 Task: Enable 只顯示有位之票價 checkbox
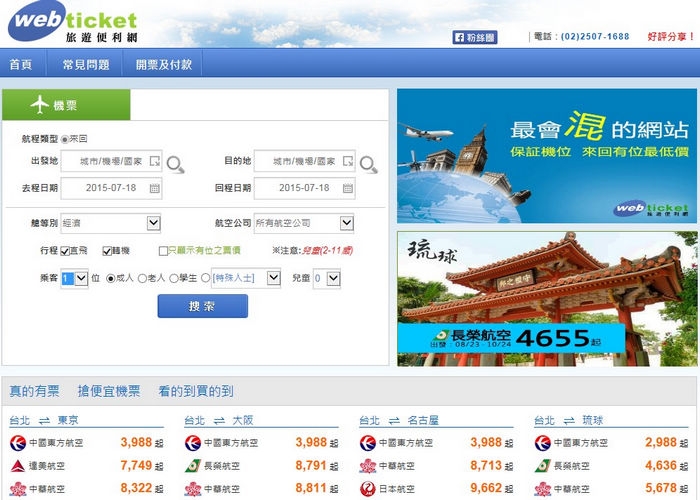(x=163, y=251)
